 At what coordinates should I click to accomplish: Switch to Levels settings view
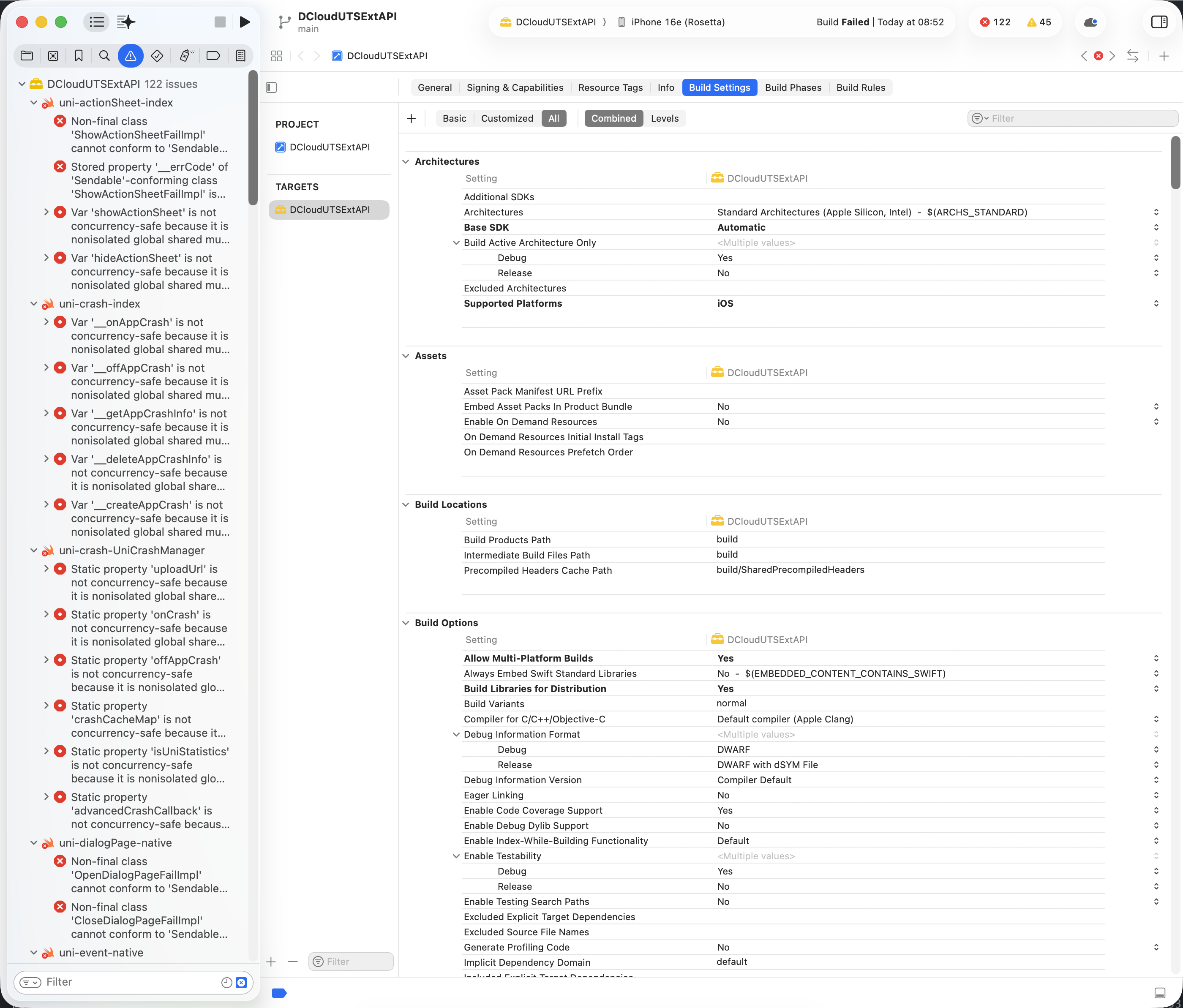coord(665,119)
